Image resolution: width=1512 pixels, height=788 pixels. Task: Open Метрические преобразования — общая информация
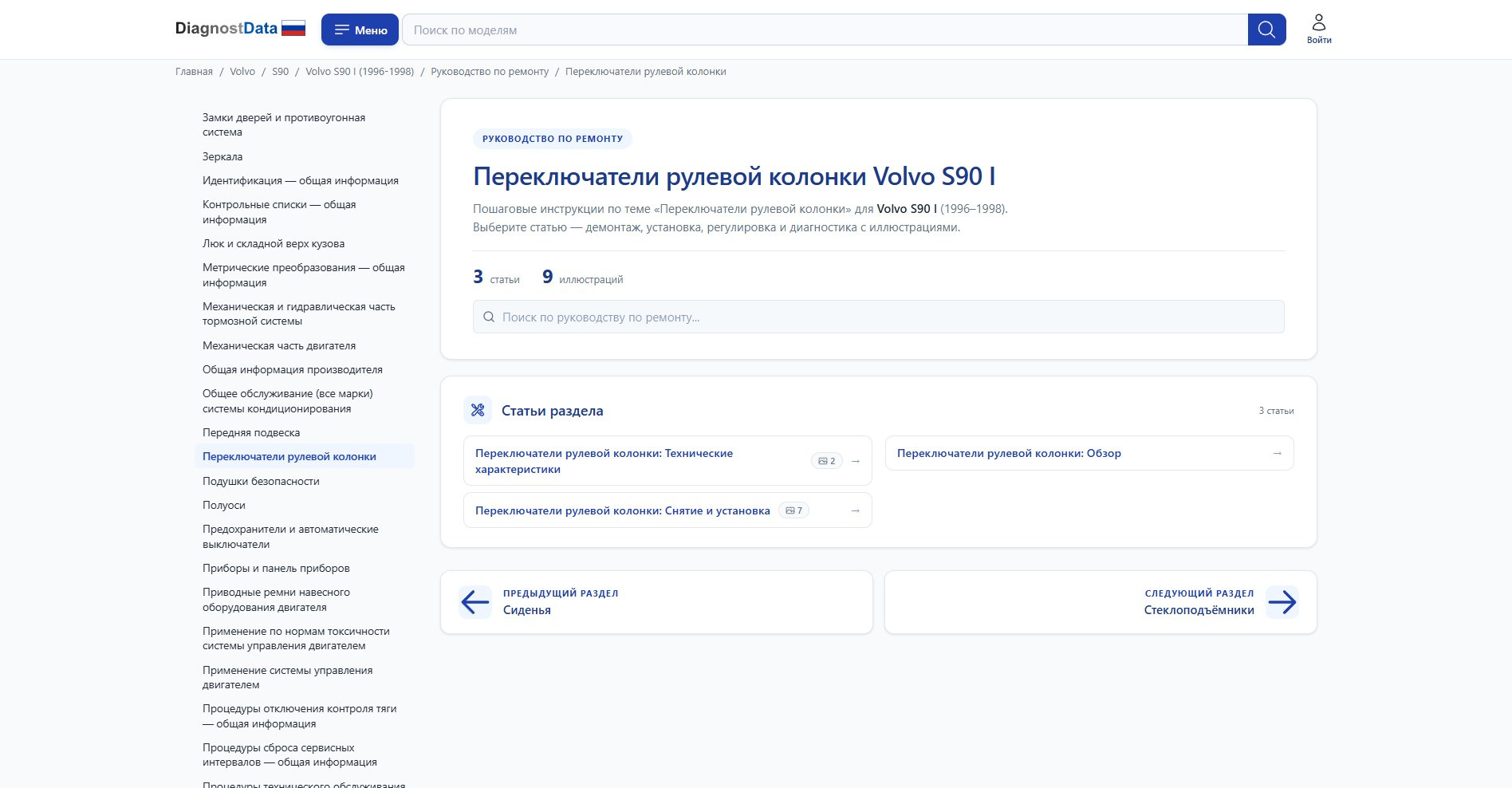304,275
